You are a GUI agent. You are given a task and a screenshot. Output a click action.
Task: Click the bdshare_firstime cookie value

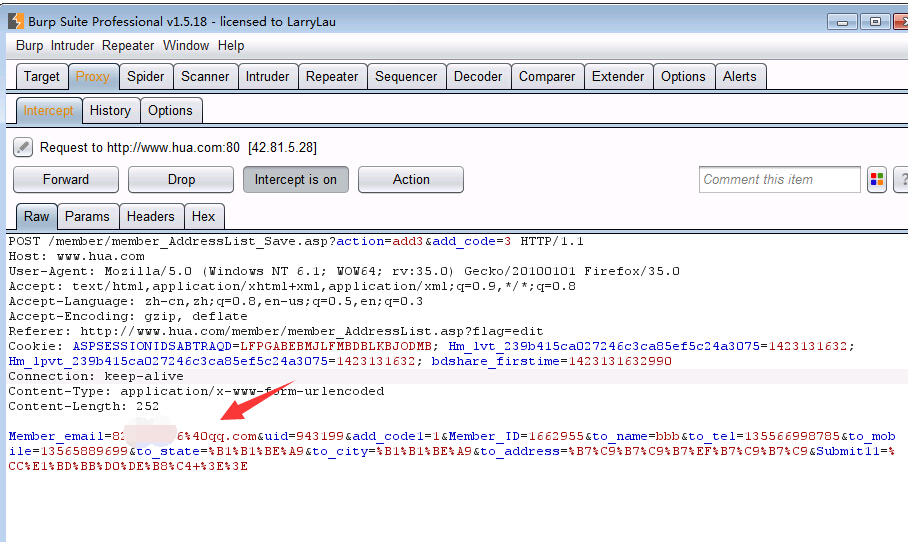620,361
